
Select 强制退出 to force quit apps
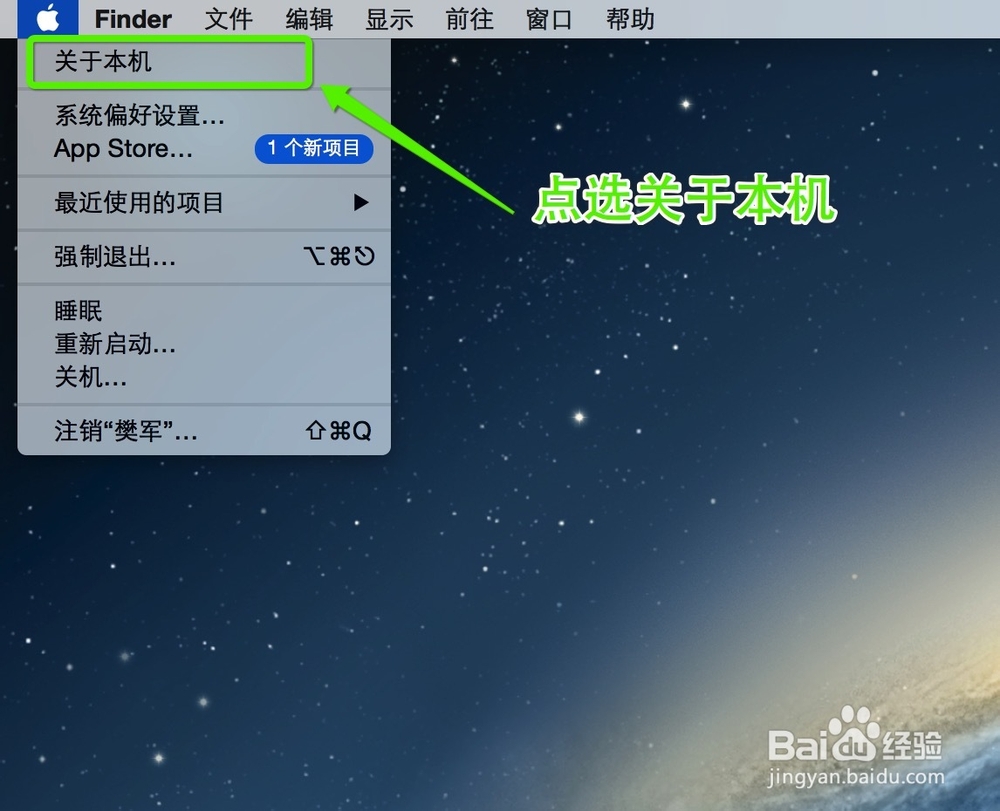(110, 257)
